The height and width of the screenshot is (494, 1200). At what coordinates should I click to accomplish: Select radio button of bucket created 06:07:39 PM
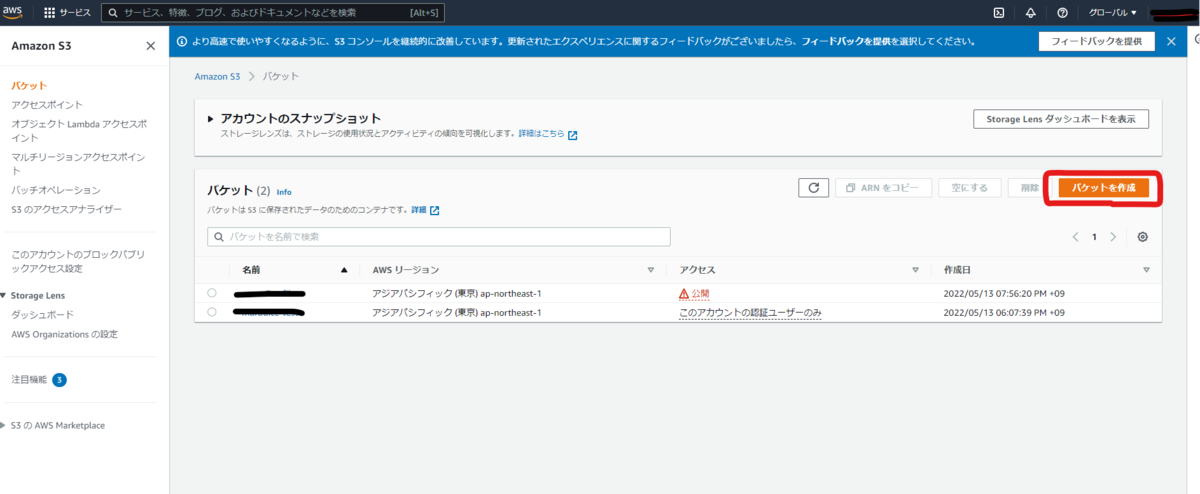point(211,312)
